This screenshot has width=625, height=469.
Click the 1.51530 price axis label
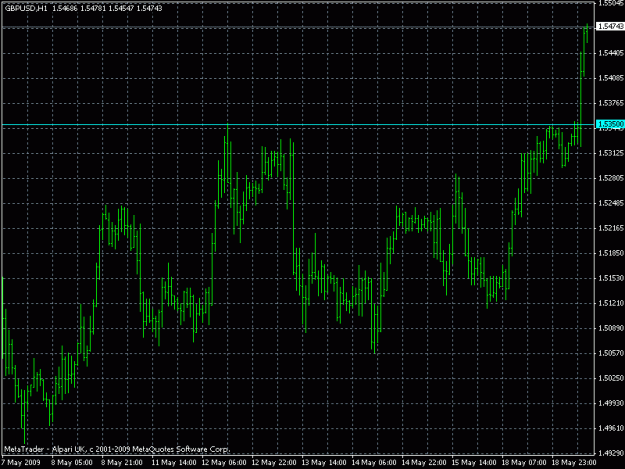click(x=611, y=278)
